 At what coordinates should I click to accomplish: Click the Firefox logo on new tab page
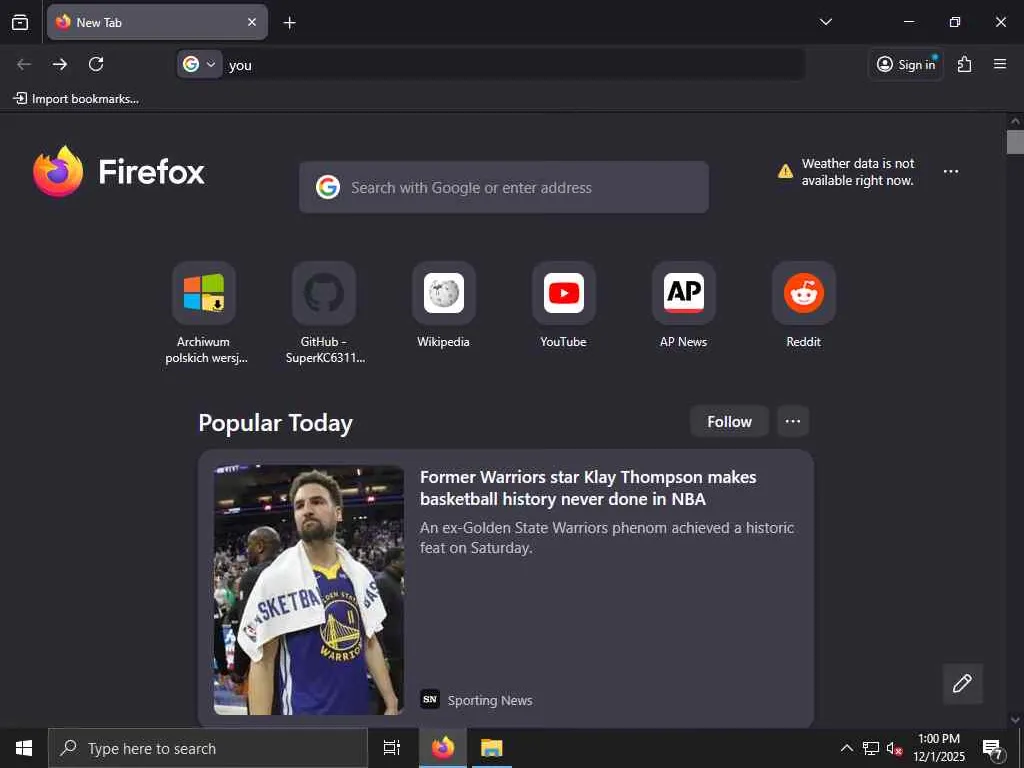coord(119,172)
